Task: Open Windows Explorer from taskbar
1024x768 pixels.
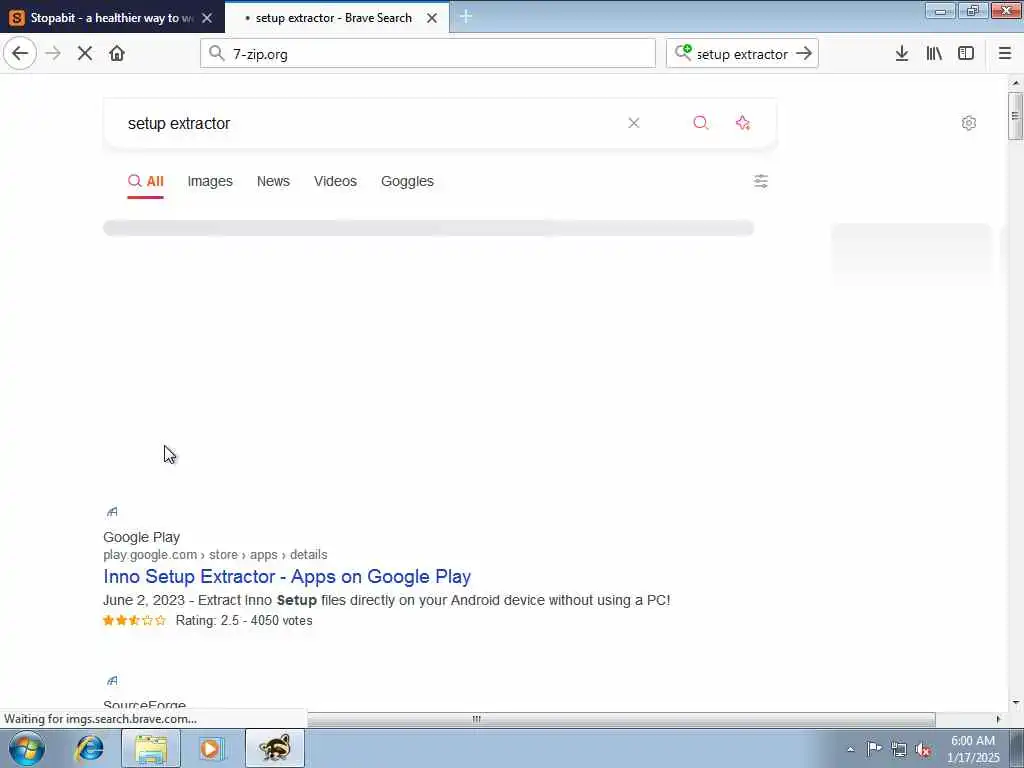Action: coord(151,748)
